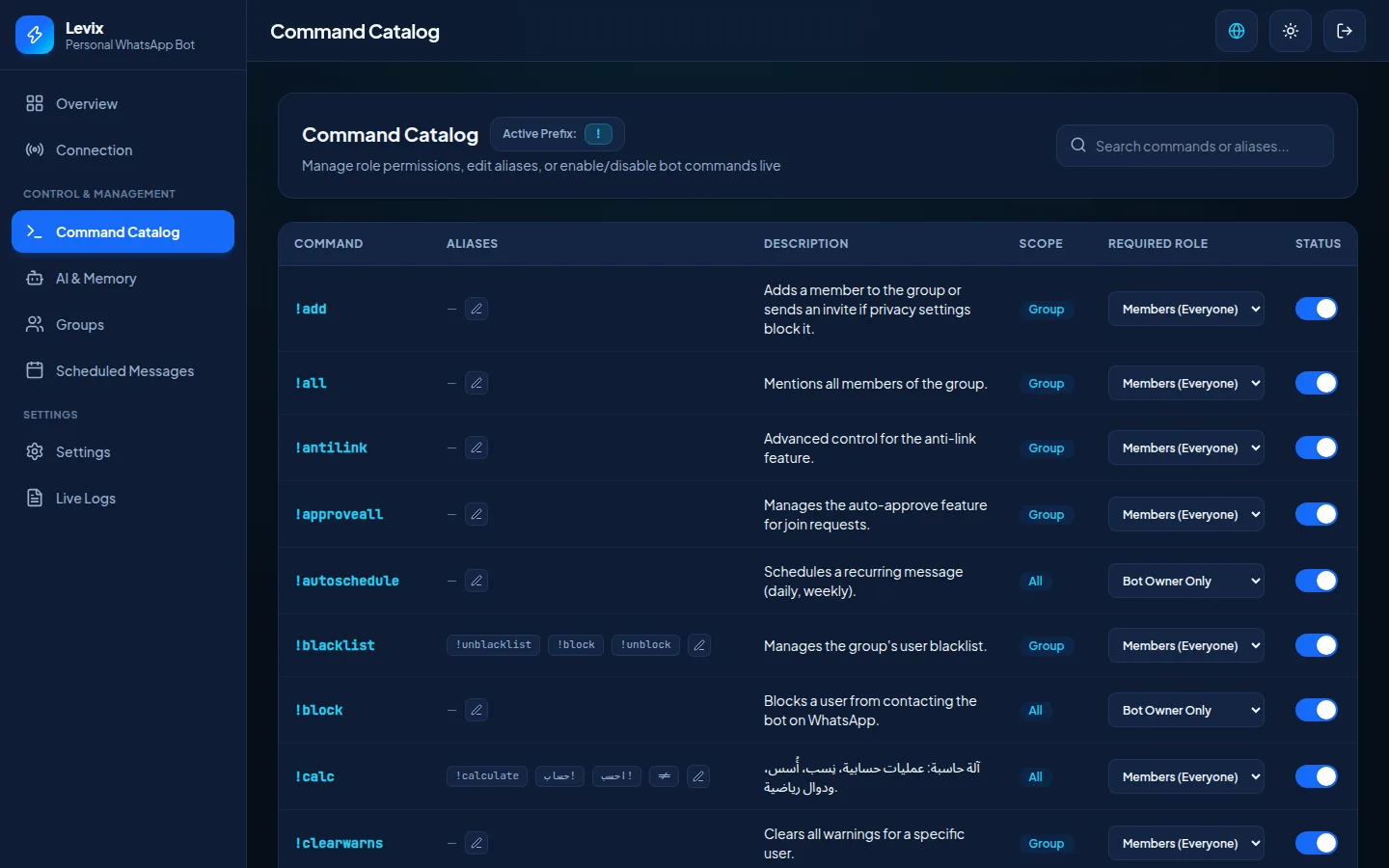Edit aliases for the !approveall command
The width and height of the screenshot is (1389, 868).
477,514
